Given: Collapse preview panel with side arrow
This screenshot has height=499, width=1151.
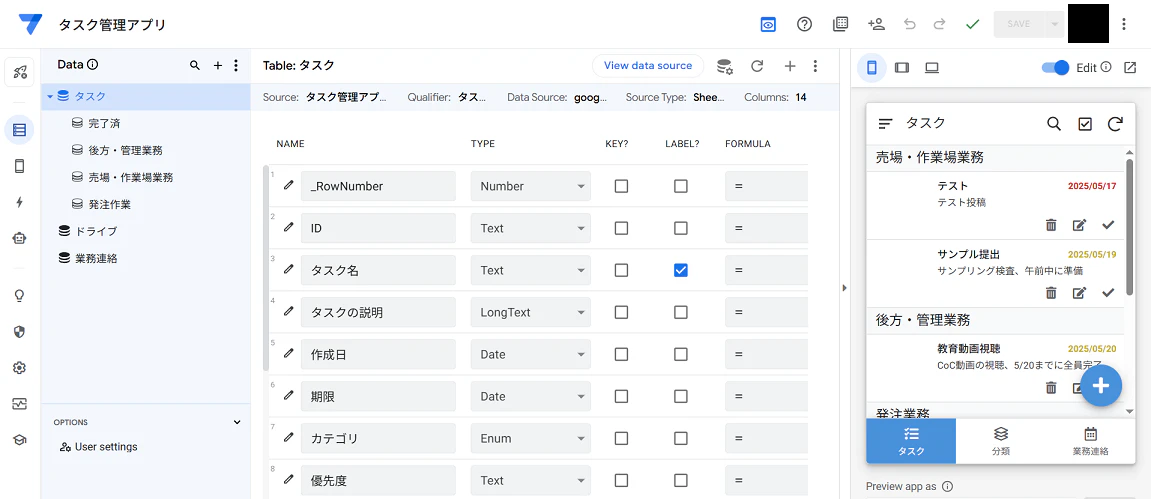Looking at the screenshot, I should click(844, 288).
